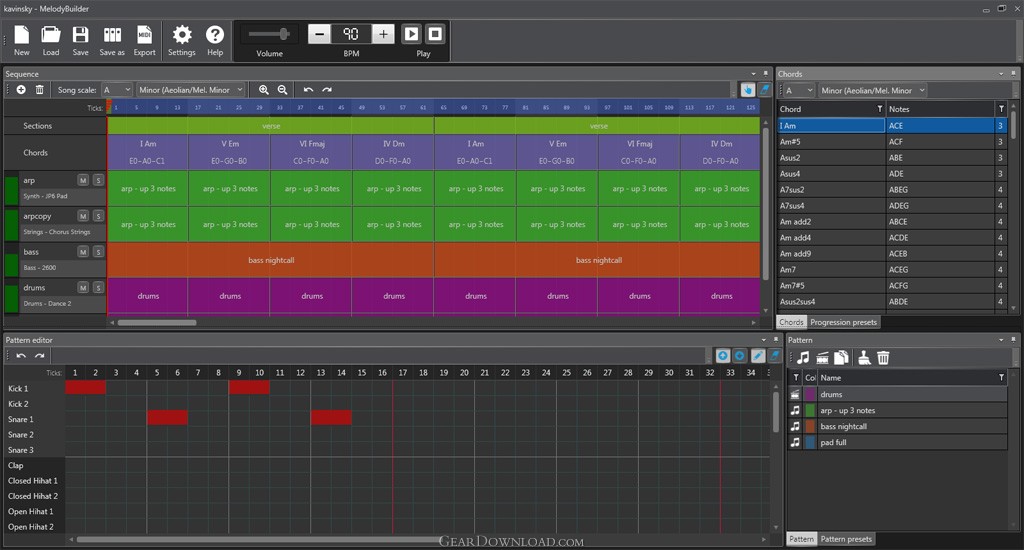Switch to the Progression presets tab
This screenshot has height=550, width=1024.
coord(843,322)
